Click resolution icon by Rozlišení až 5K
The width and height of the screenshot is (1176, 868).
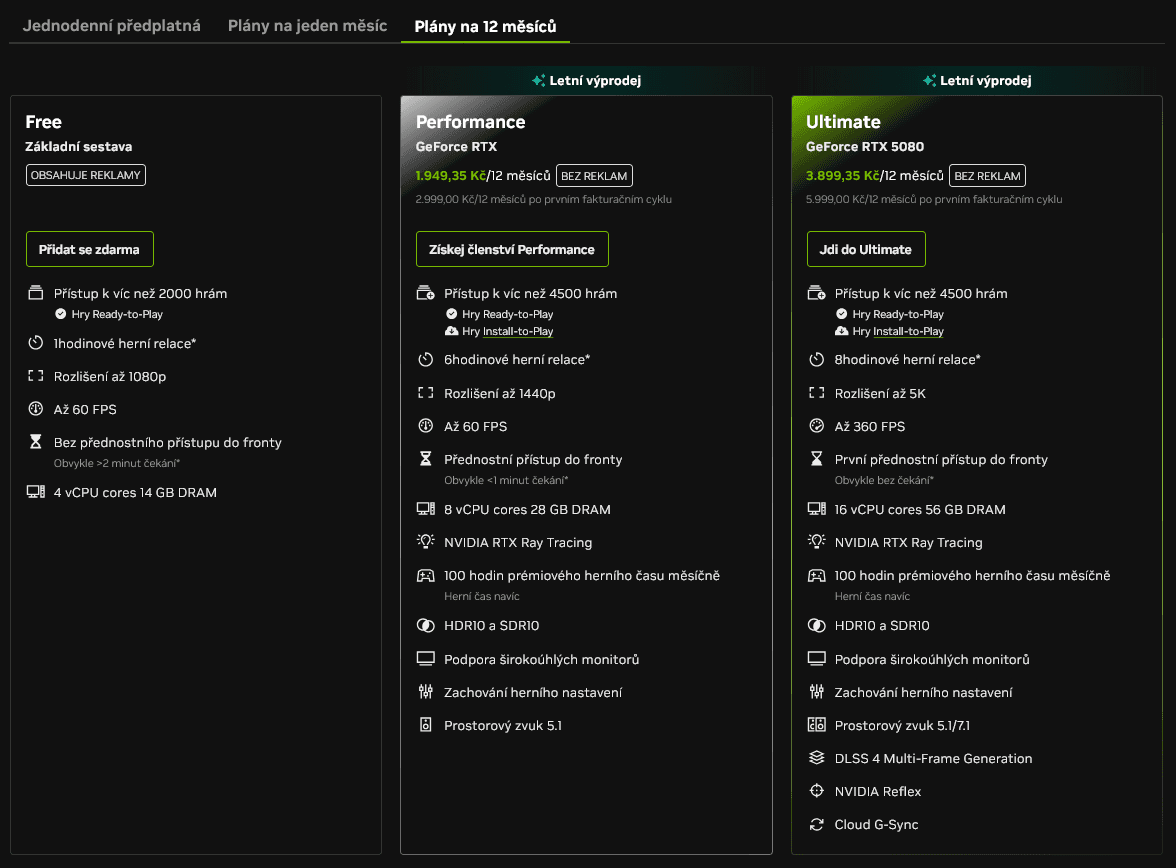(x=816, y=392)
